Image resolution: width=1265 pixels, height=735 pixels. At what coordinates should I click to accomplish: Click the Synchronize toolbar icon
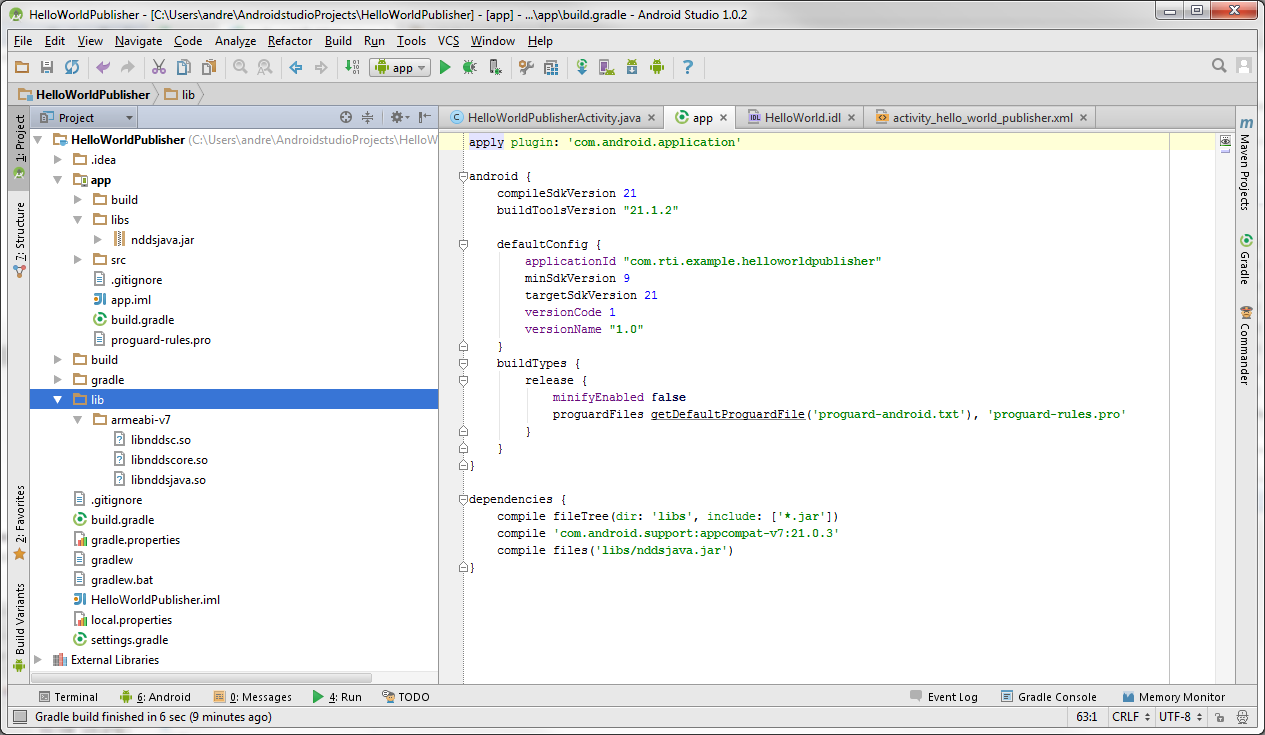click(72, 67)
